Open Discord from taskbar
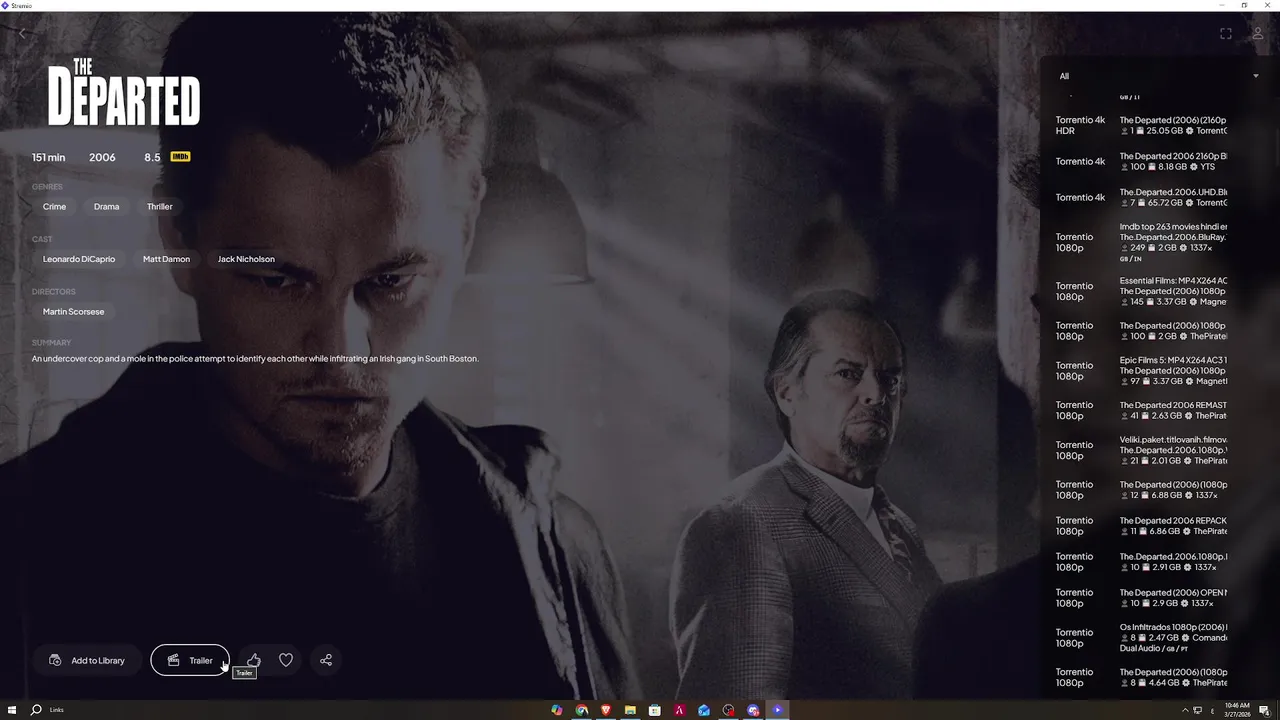Image resolution: width=1280 pixels, height=720 pixels. point(753,710)
